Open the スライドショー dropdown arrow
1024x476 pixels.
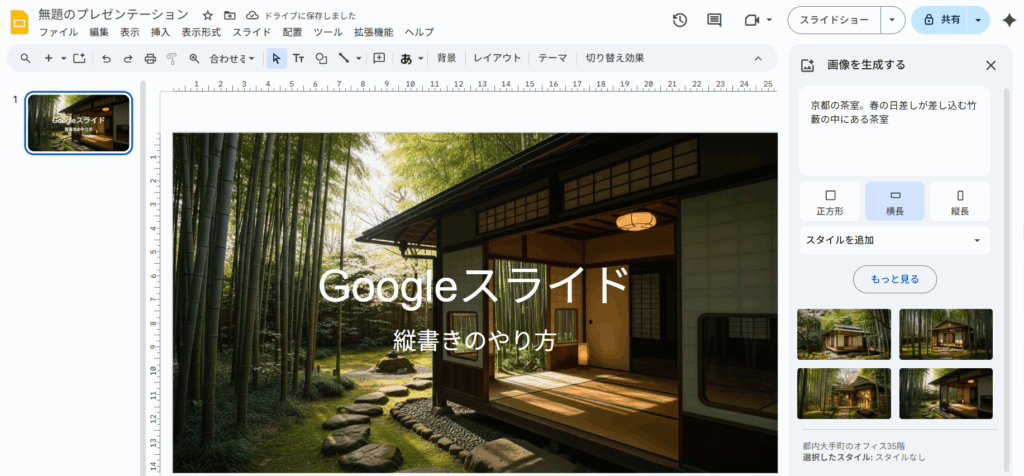coord(892,20)
